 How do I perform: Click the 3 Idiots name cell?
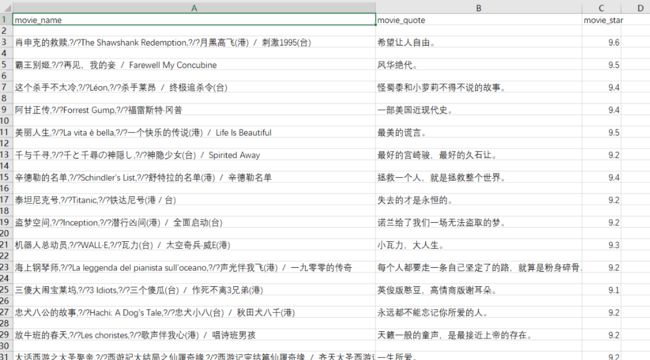point(194,290)
